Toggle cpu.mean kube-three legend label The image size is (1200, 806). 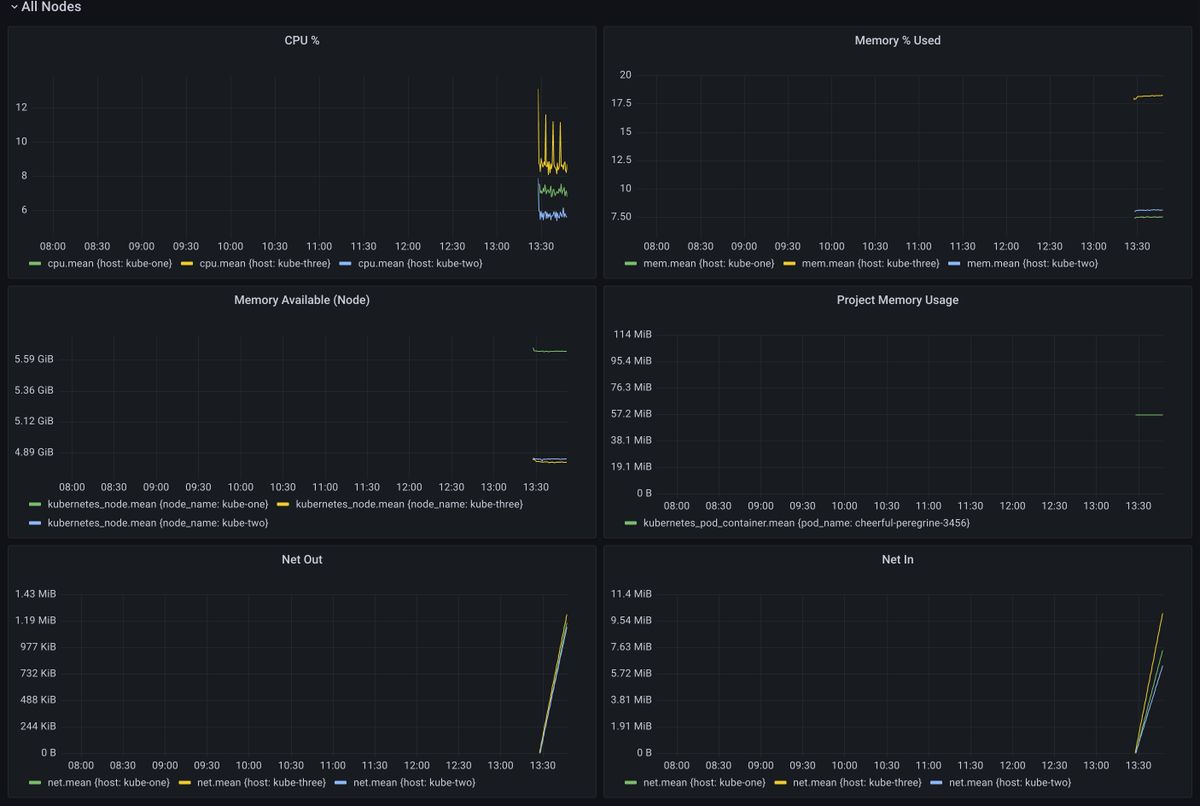click(x=265, y=263)
